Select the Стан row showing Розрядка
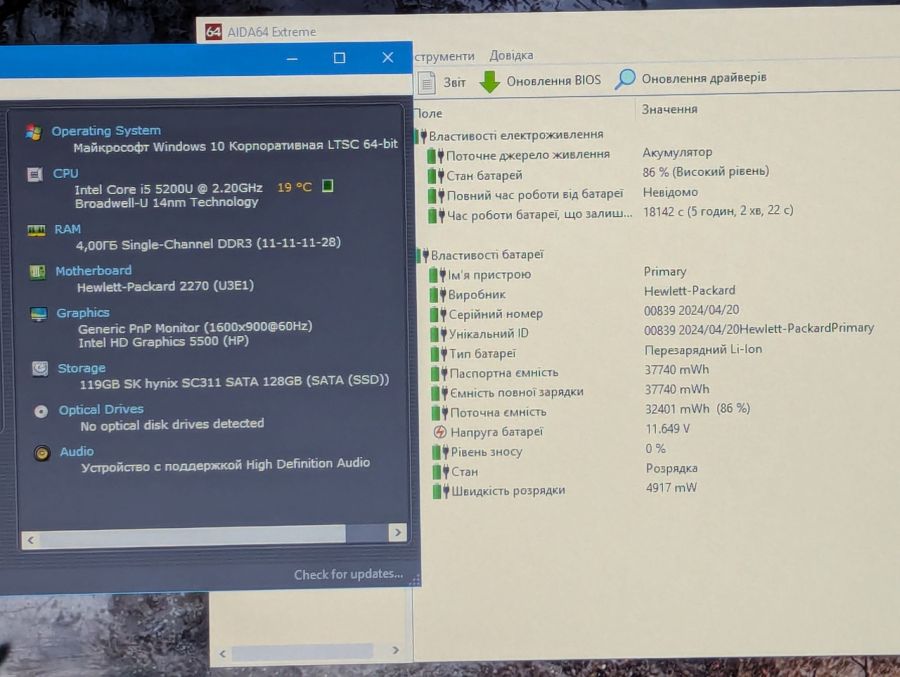 click(565, 470)
